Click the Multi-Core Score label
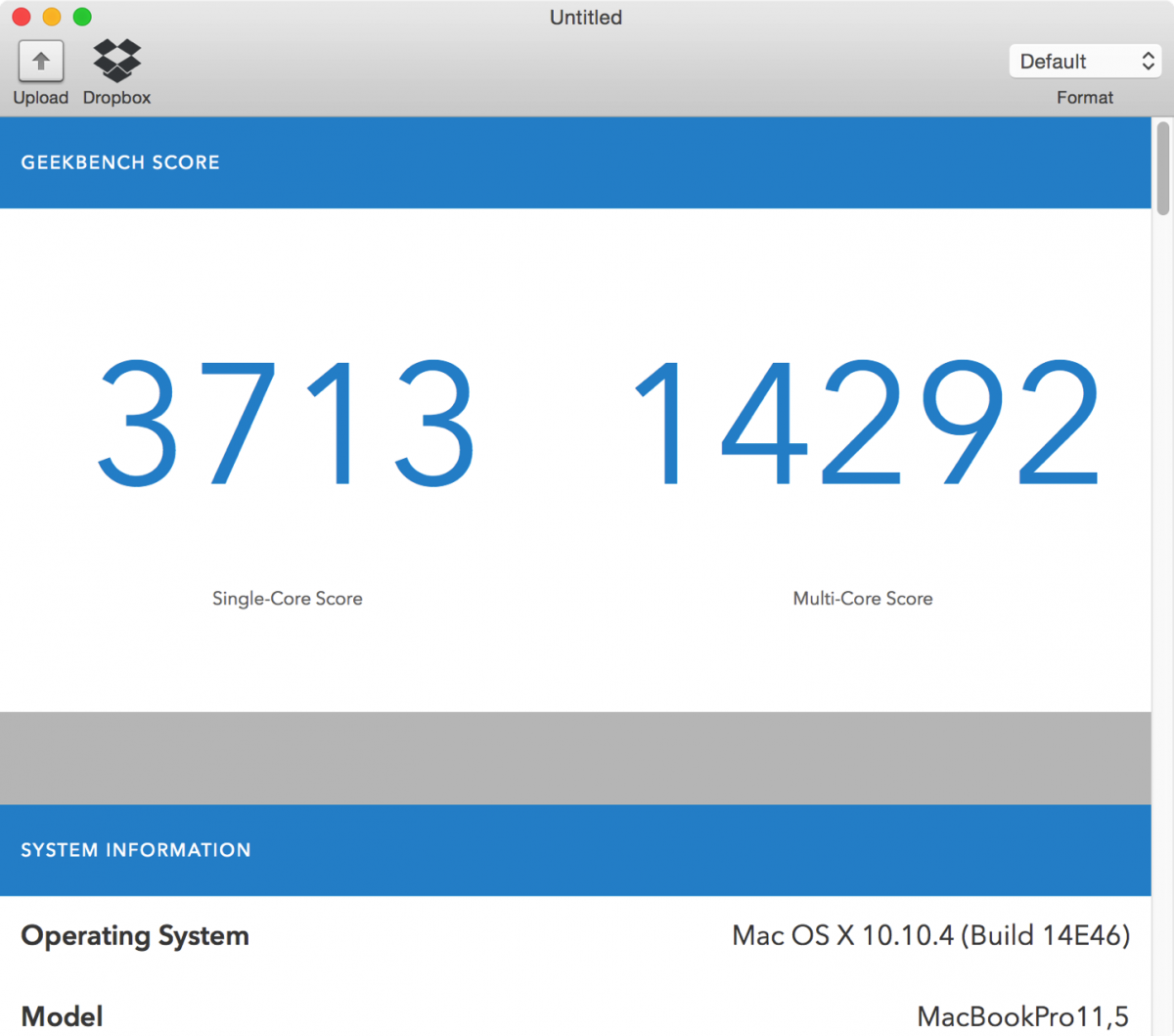Viewport: 1174px width, 1036px height. tap(862, 598)
